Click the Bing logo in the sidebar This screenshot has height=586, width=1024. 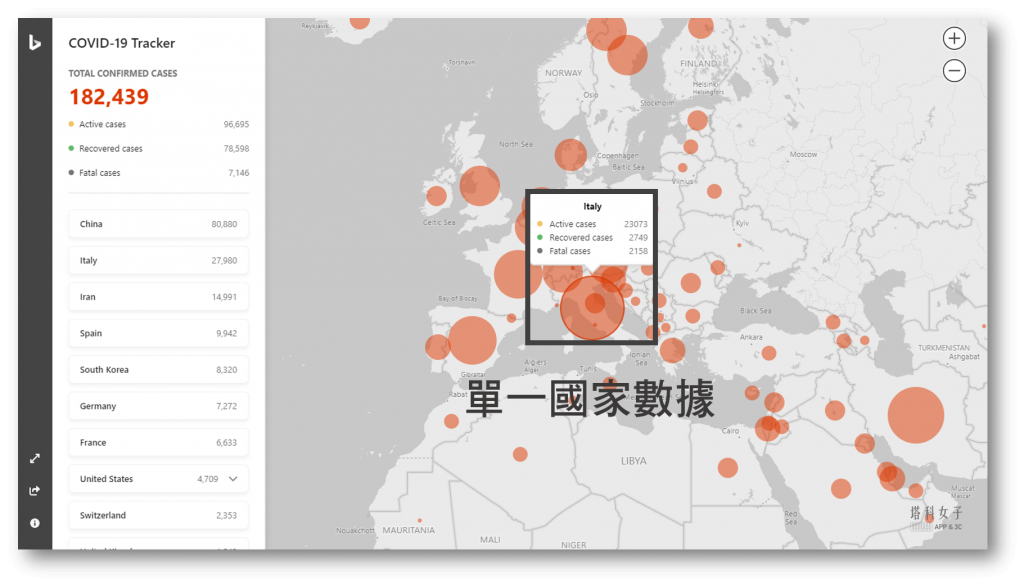coord(34,42)
